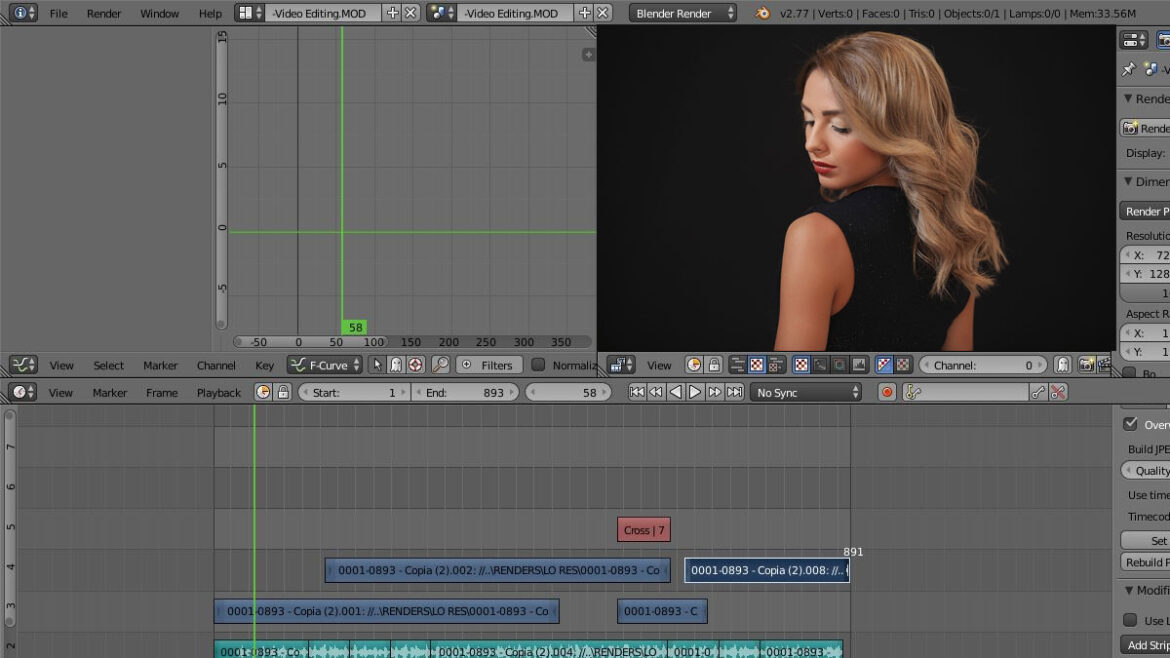Delete keyframes with the crossed key icon

tap(1058, 393)
